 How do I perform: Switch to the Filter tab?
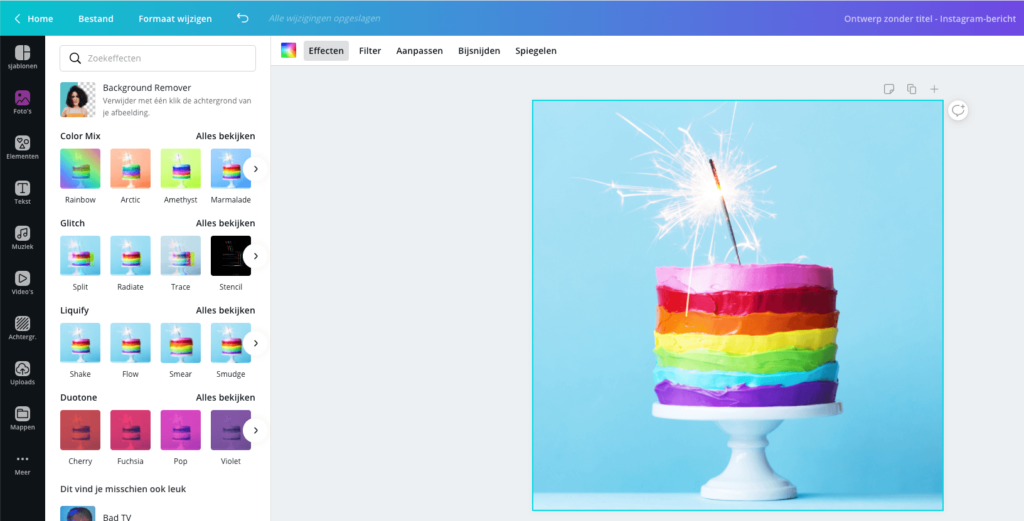pos(370,51)
